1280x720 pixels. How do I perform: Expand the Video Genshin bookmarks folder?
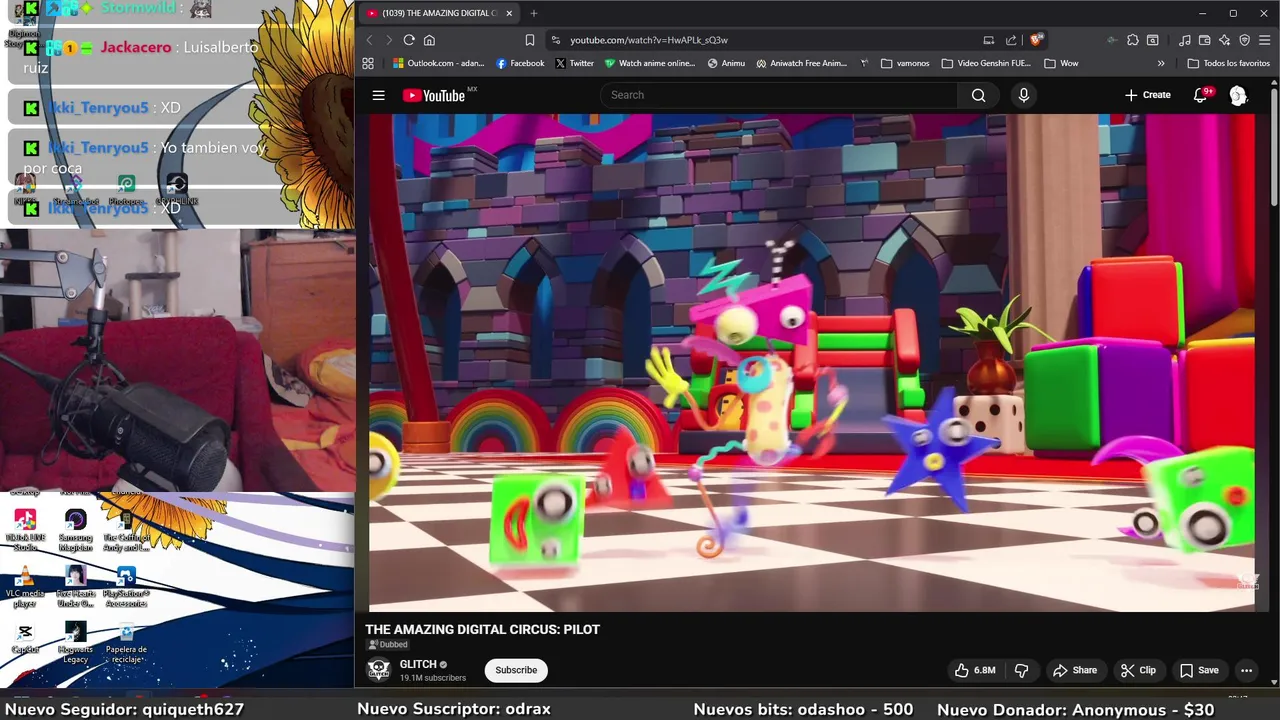coord(986,63)
